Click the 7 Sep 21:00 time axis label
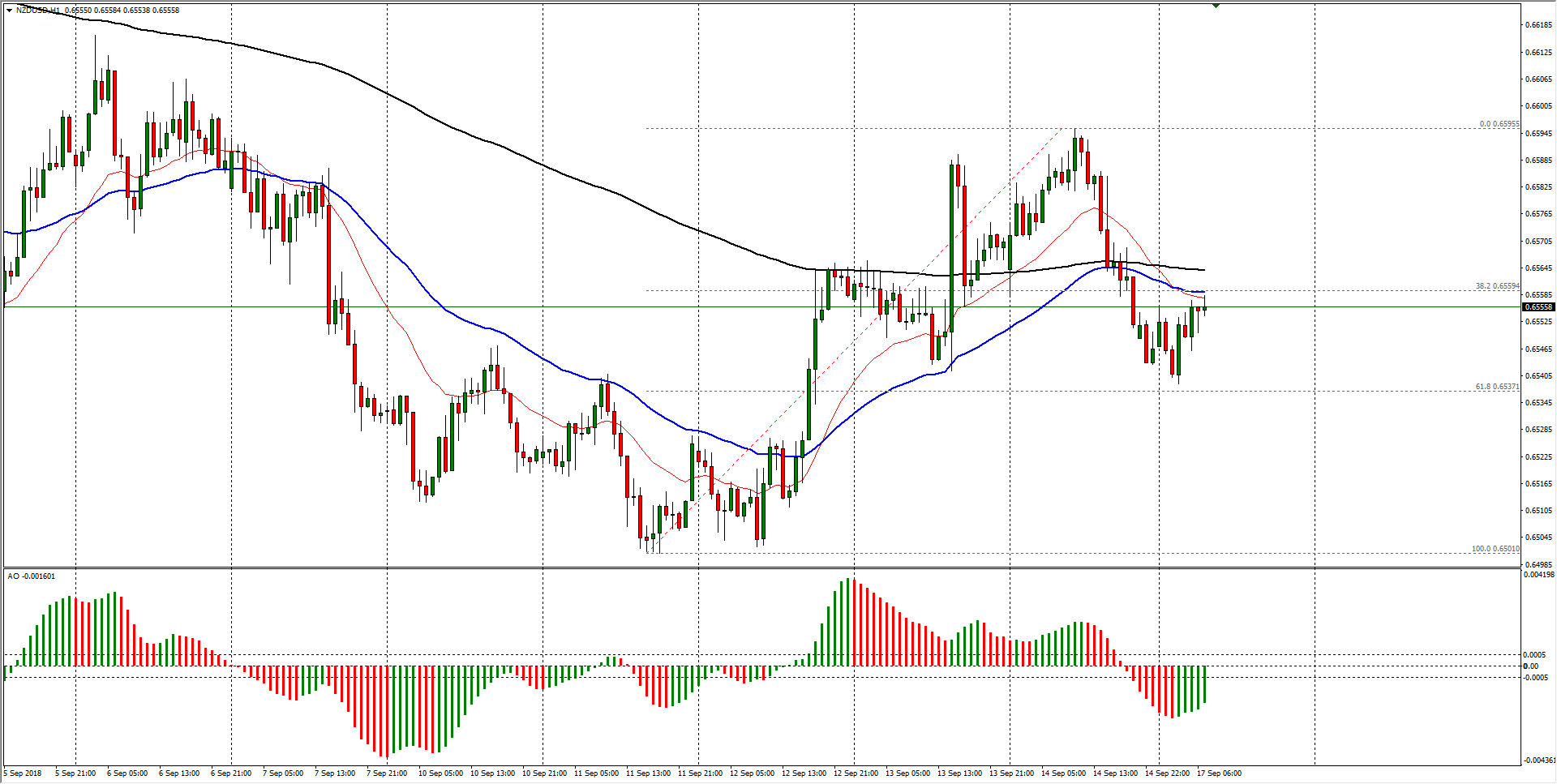Screen dimensions: 1557x784 click(x=387, y=773)
